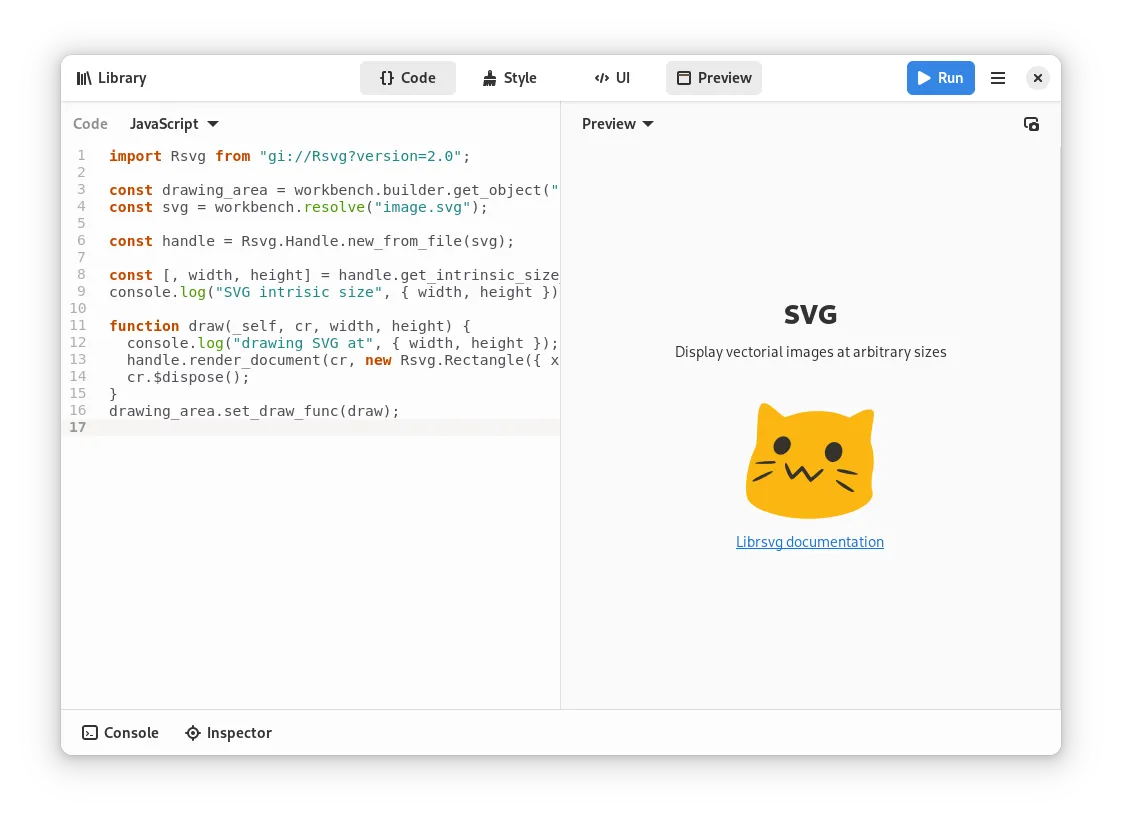
Task: Click the Style paintbrush icon
Action: tap(489, 78)
